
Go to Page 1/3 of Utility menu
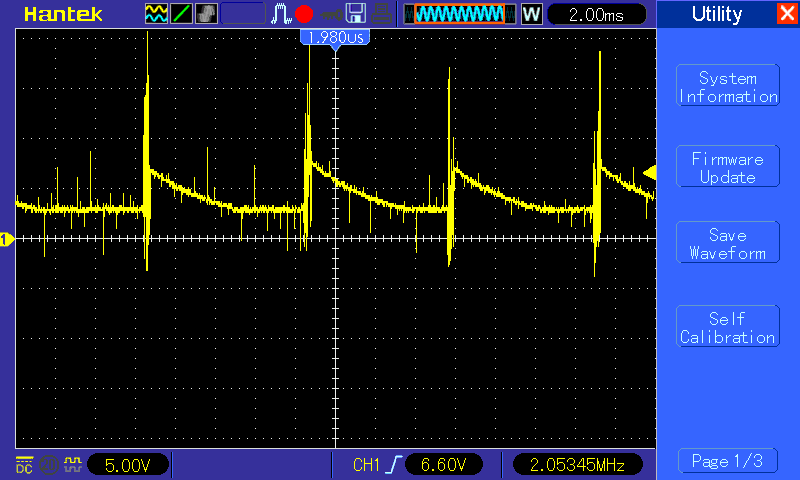(x=728, y=461)
